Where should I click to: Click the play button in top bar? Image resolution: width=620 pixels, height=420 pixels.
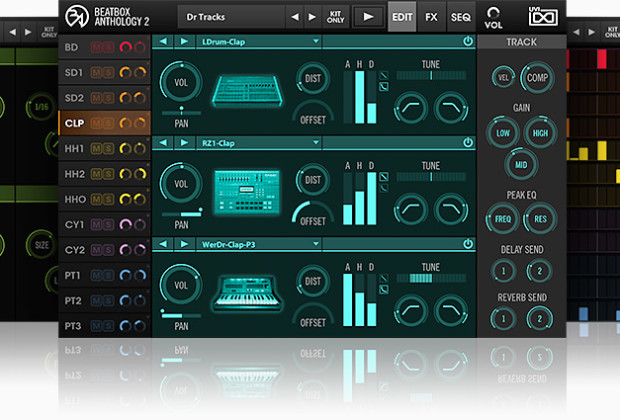click(368, 17)
